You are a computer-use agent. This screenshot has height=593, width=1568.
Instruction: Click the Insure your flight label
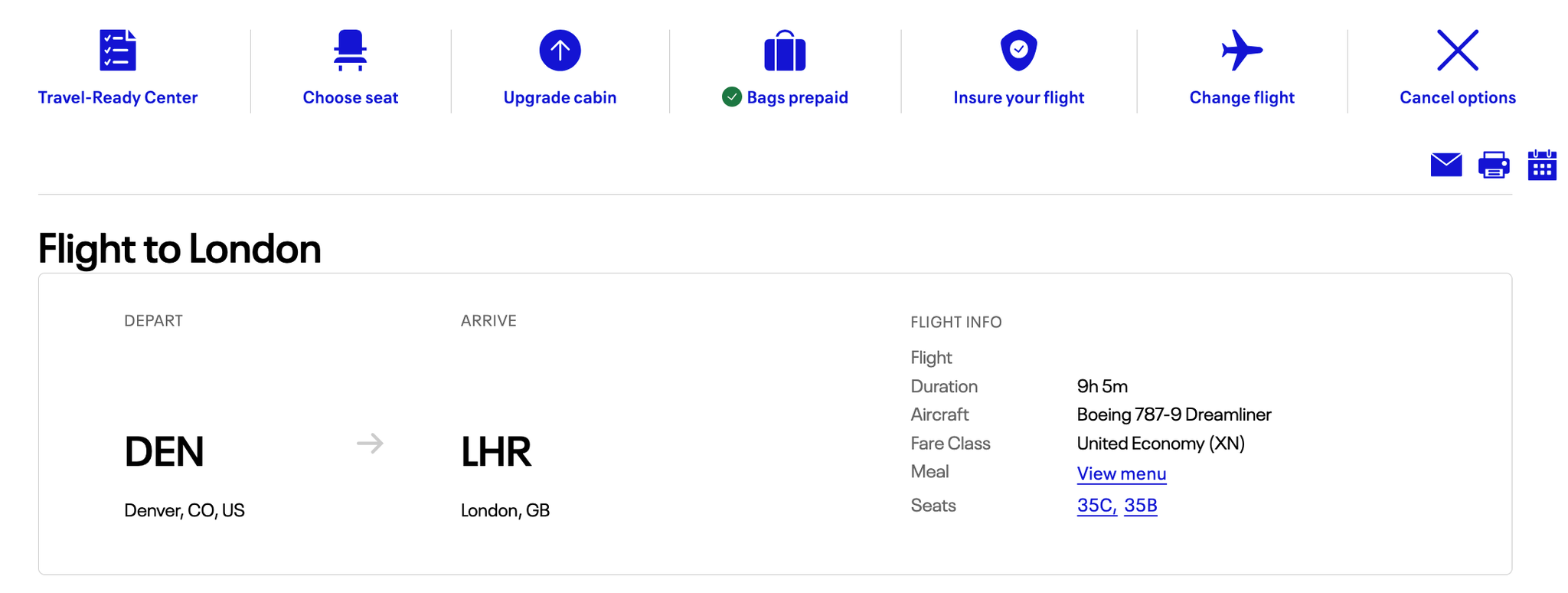click(1018, 97)
